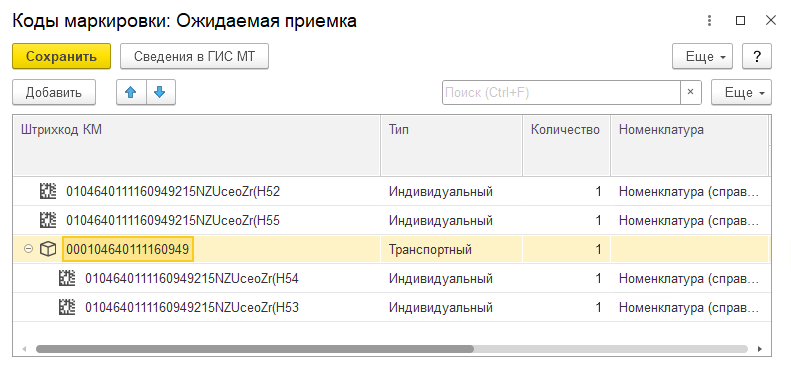Click data matrix icon of code ending H52
791x369 pixels.
pyautogui.click(x=47, y=191)
